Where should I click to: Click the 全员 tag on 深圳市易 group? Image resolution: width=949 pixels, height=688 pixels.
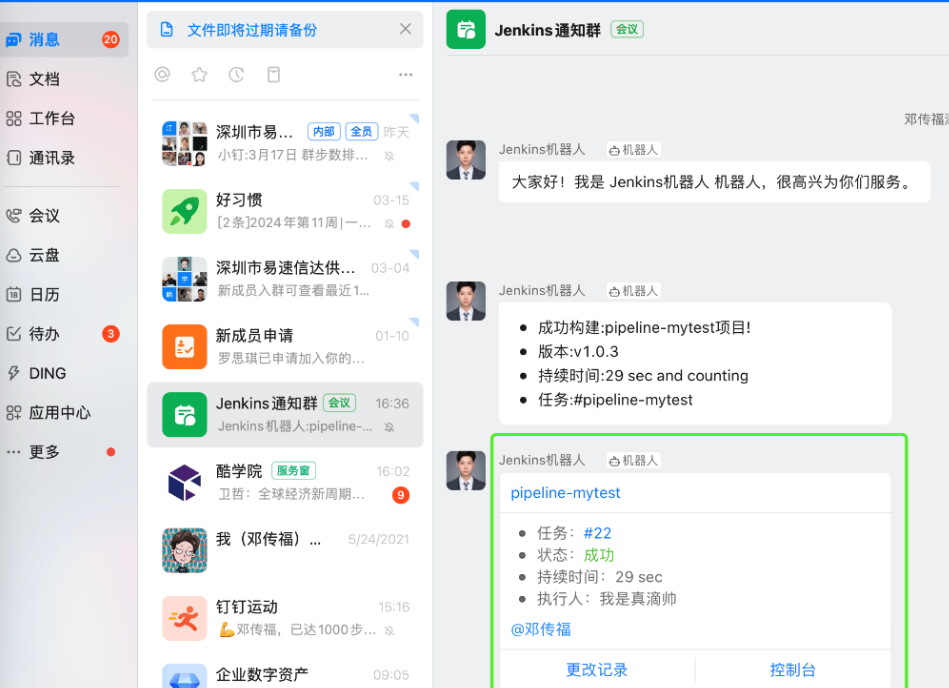coord(361,131)
